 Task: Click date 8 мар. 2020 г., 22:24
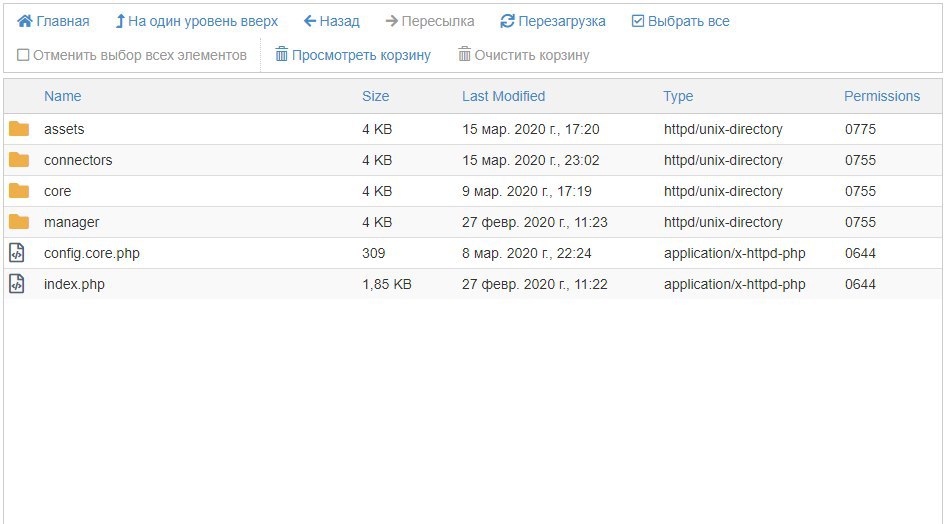(x=527, y=254)
